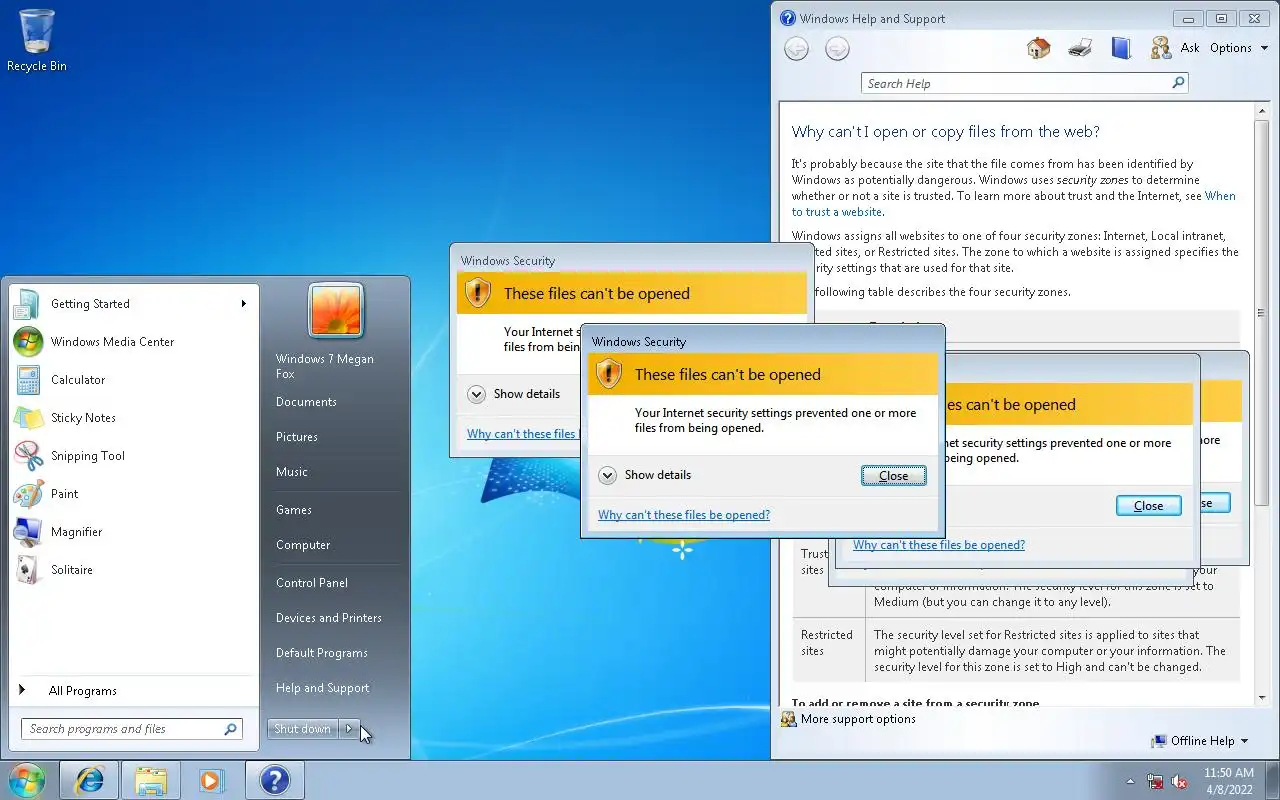Screen dimensions: 1280x800
Task: Open the Solitaire game
Action: click(x=134, y=570)
